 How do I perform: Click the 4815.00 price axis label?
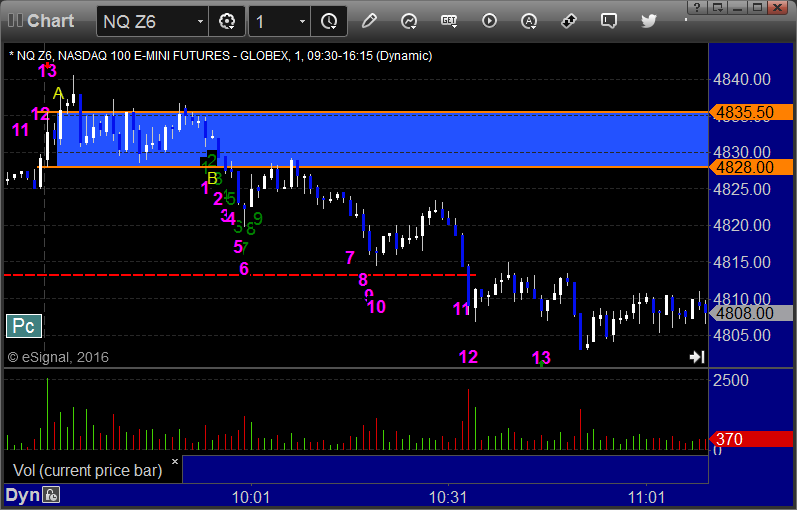(x=742, y=262)
